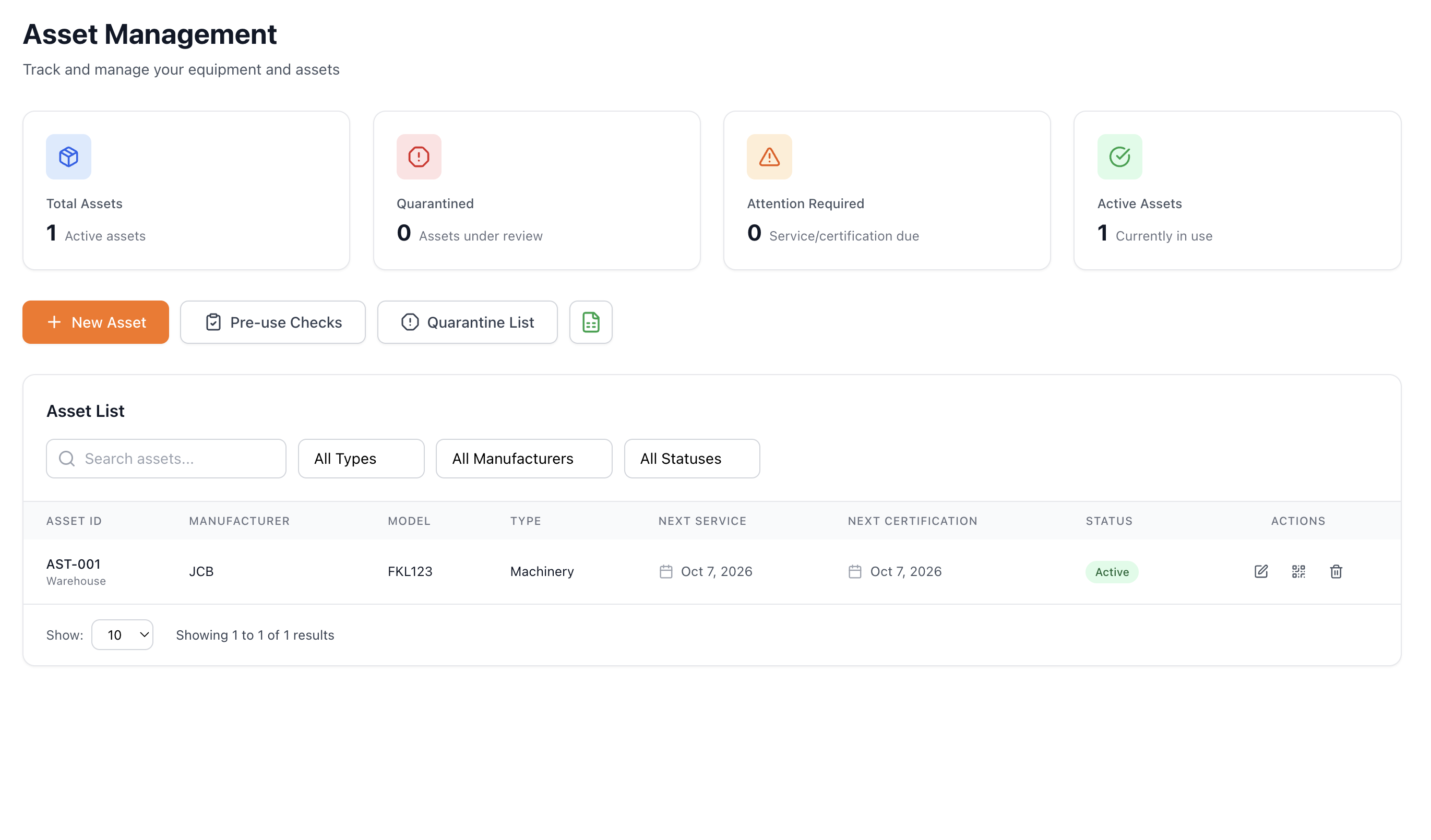Open Pre-use Checks
Viewport: 1431px width, 840px height.
tap(272, 322)
